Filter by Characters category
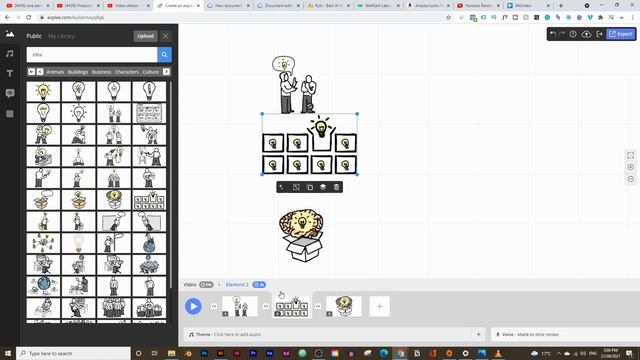Image resolution: width=640 pixels, height=360 pixels. click(x=127, y=72)
